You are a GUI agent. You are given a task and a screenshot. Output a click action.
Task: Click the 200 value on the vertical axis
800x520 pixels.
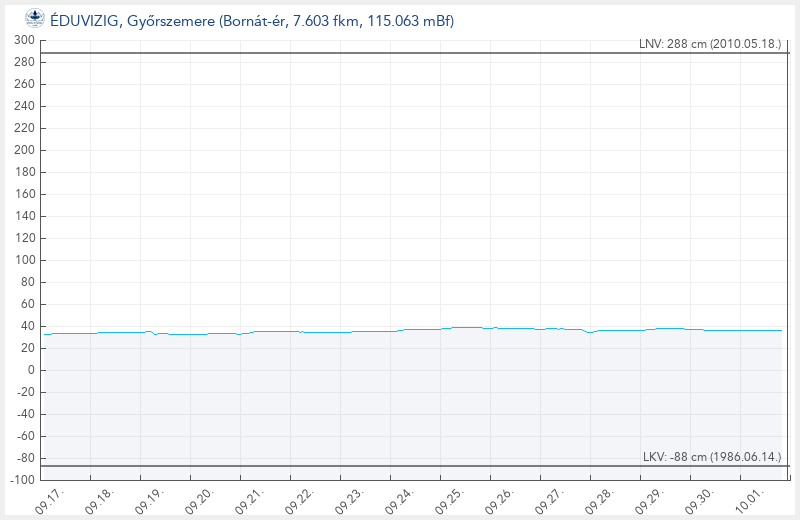coord(24,150)
